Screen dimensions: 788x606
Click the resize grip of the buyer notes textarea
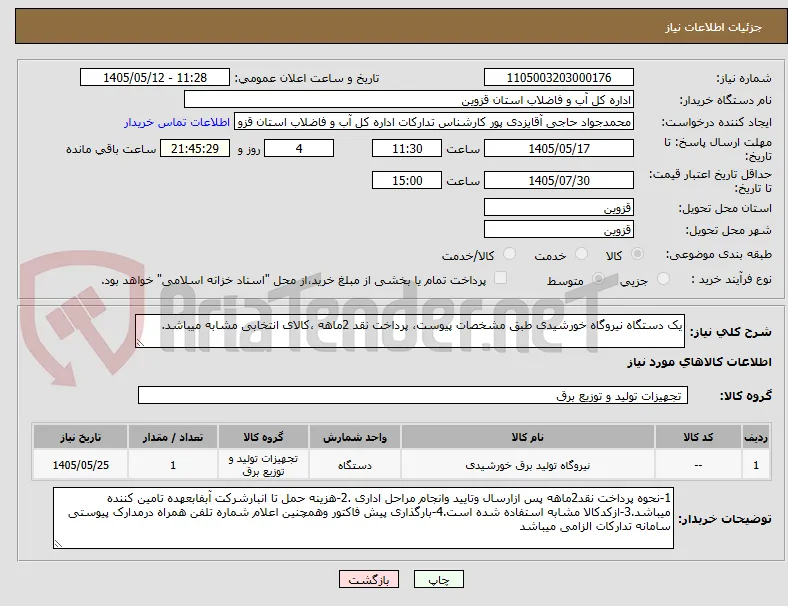tap(58, 544)
